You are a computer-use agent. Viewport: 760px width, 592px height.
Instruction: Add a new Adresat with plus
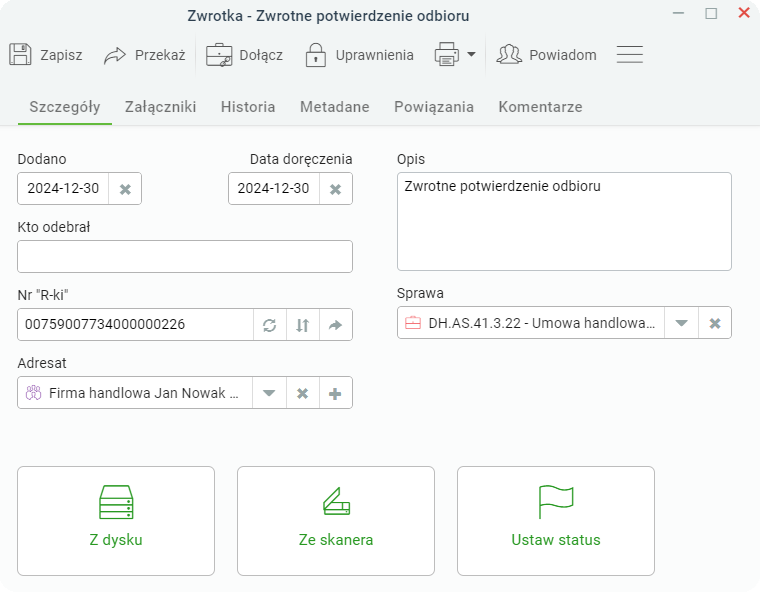point(335,393)
